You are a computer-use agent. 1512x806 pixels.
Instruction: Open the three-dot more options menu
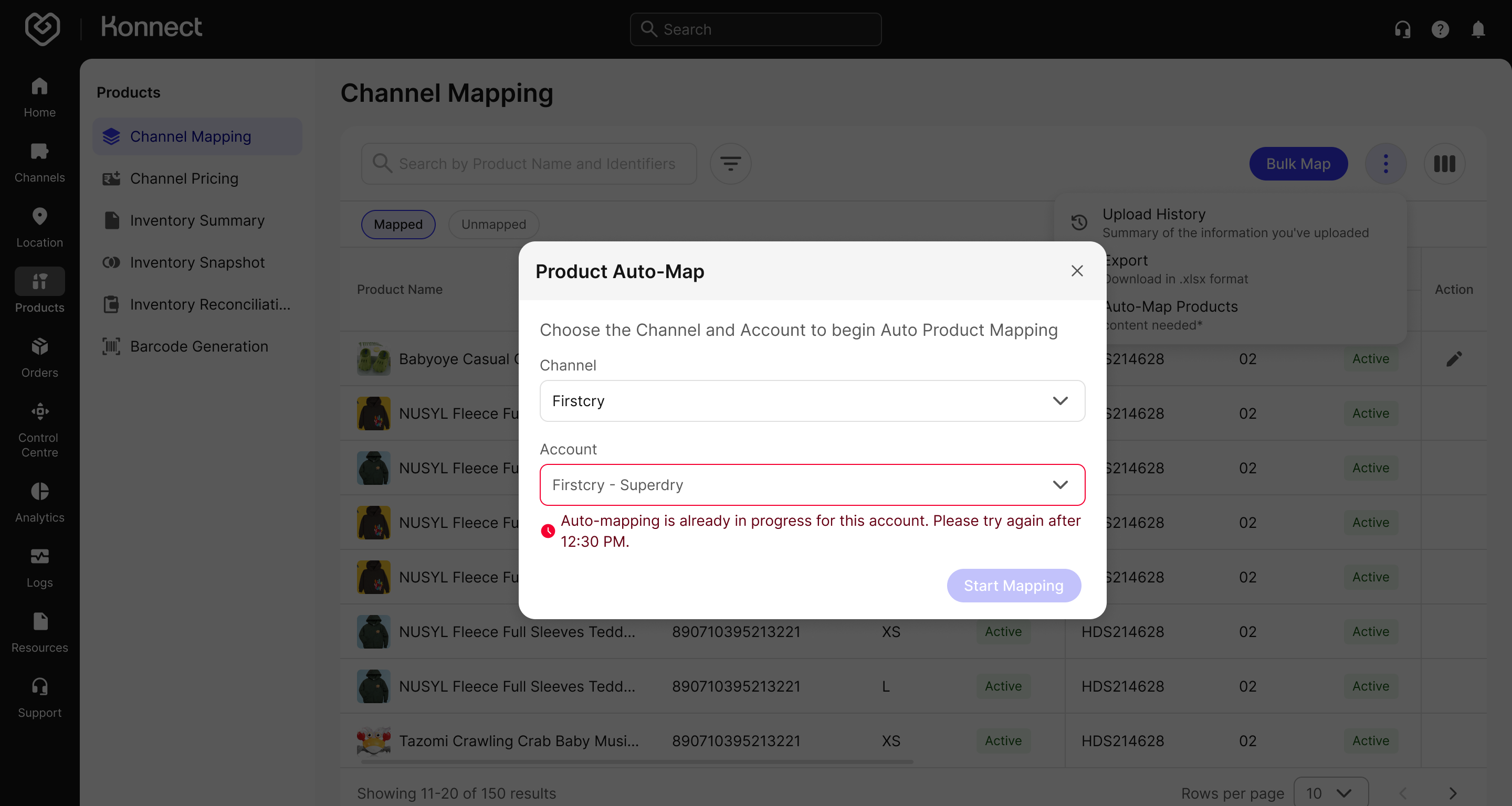click(1385, 164)
